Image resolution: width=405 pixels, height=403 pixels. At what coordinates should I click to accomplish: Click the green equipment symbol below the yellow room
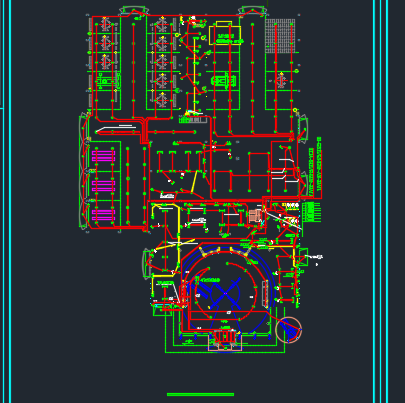pyautogui.click(x=224, y=81)
